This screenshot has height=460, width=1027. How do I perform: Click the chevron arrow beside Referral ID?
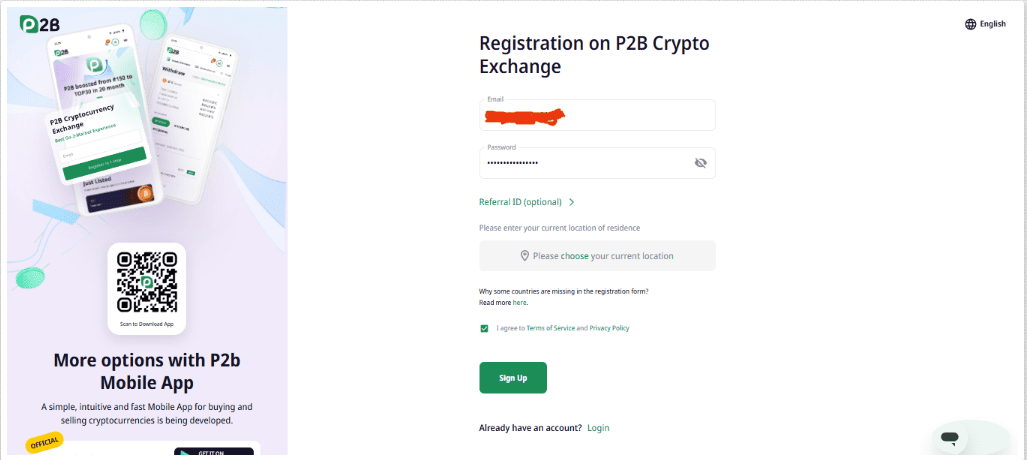point(572,202)
